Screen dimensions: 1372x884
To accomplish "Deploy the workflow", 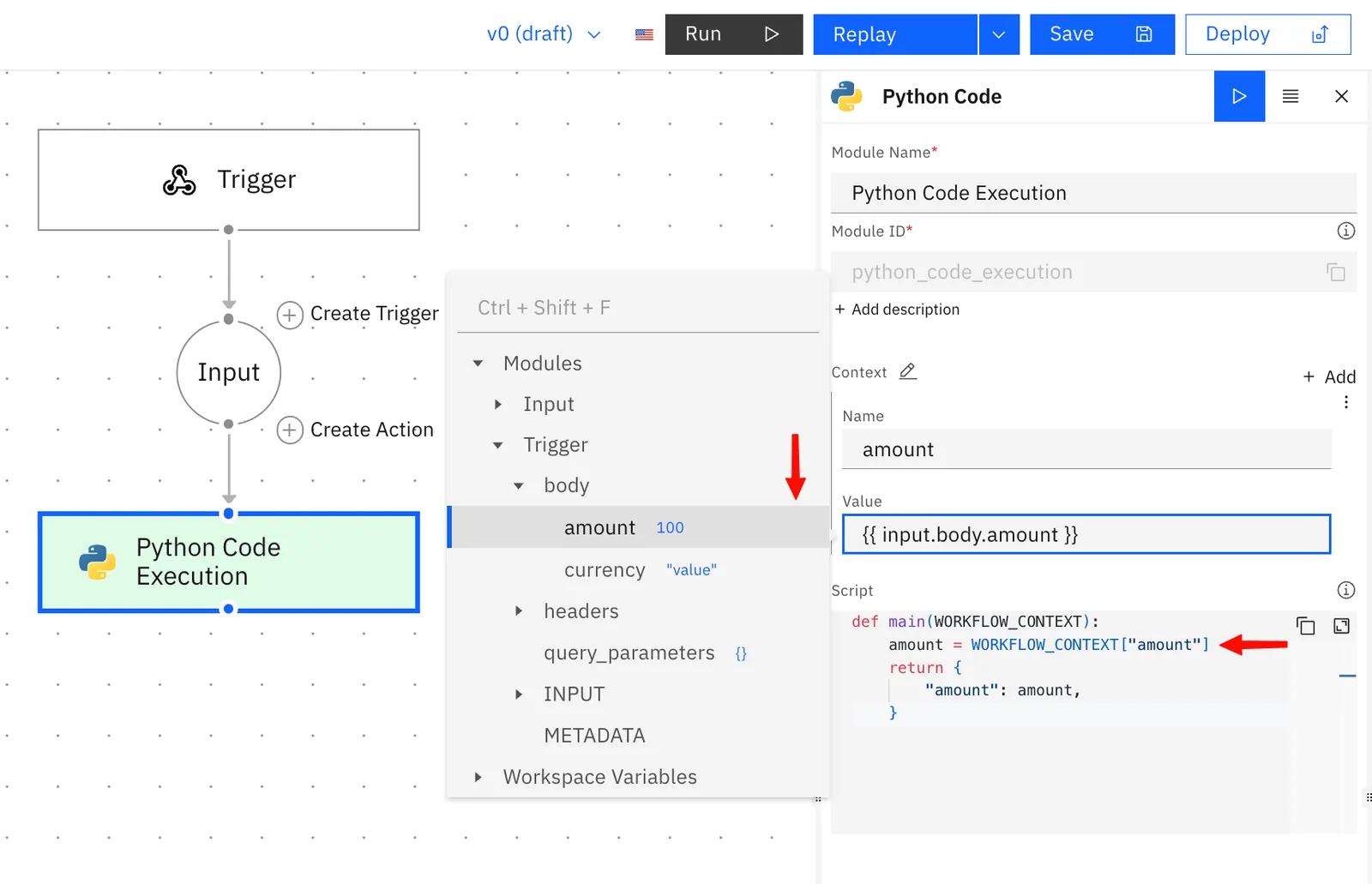I will [x=1268, y=34].
